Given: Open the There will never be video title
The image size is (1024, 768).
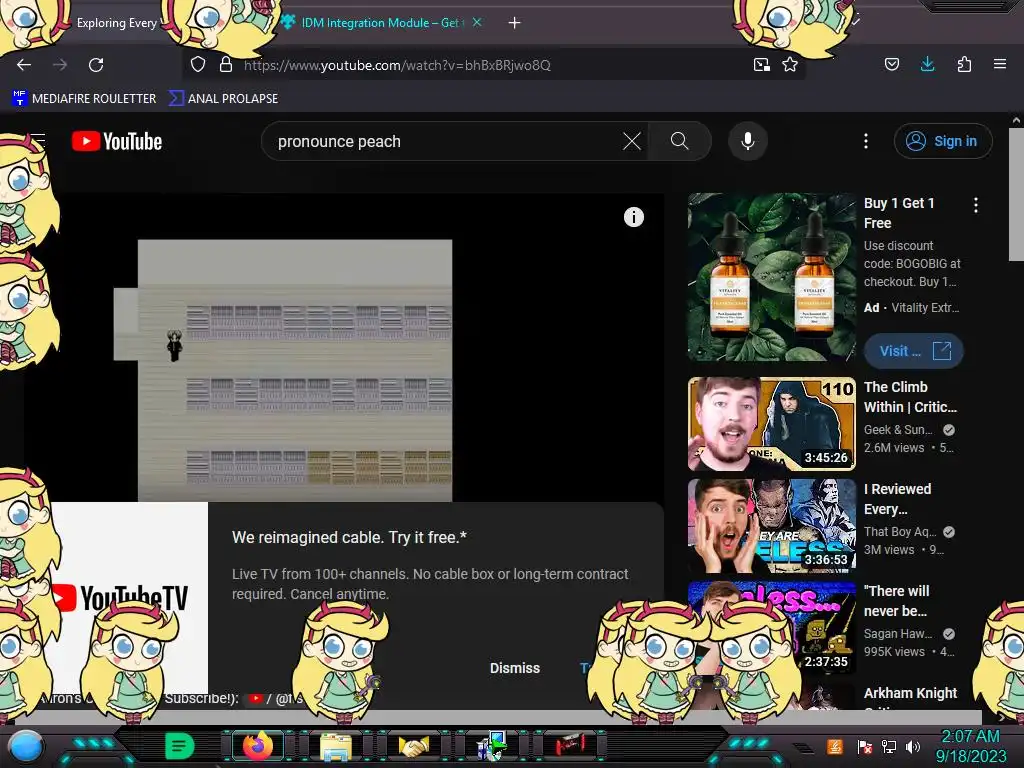Looking at the screenshot, I should point(896,601).
